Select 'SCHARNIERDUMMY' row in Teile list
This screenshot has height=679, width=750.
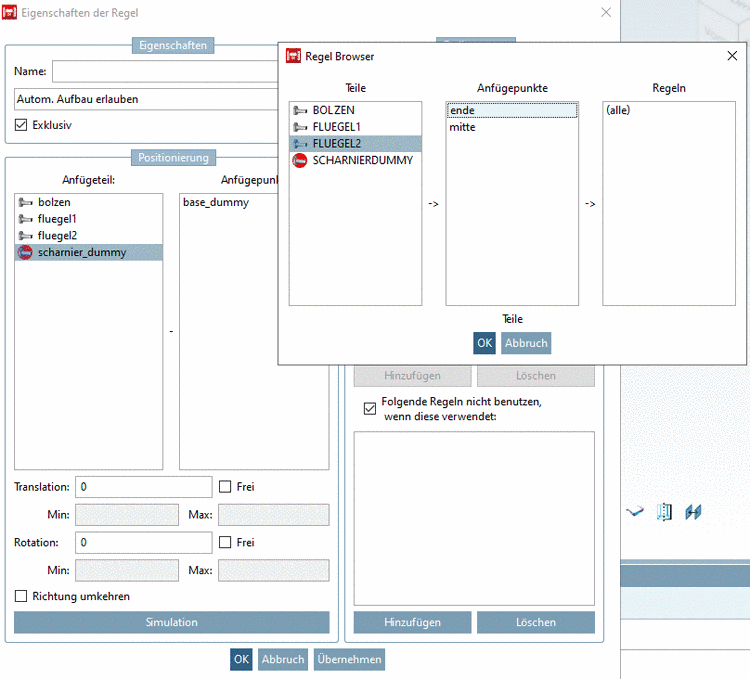[x=355, y=161]
